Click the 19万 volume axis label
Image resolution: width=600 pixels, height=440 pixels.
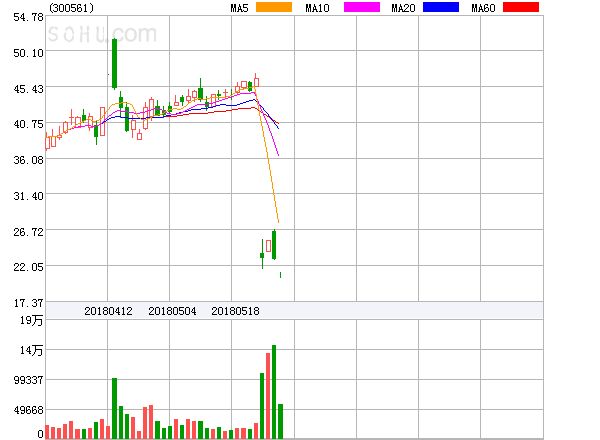pyautogui.click(x=31, y=320)
